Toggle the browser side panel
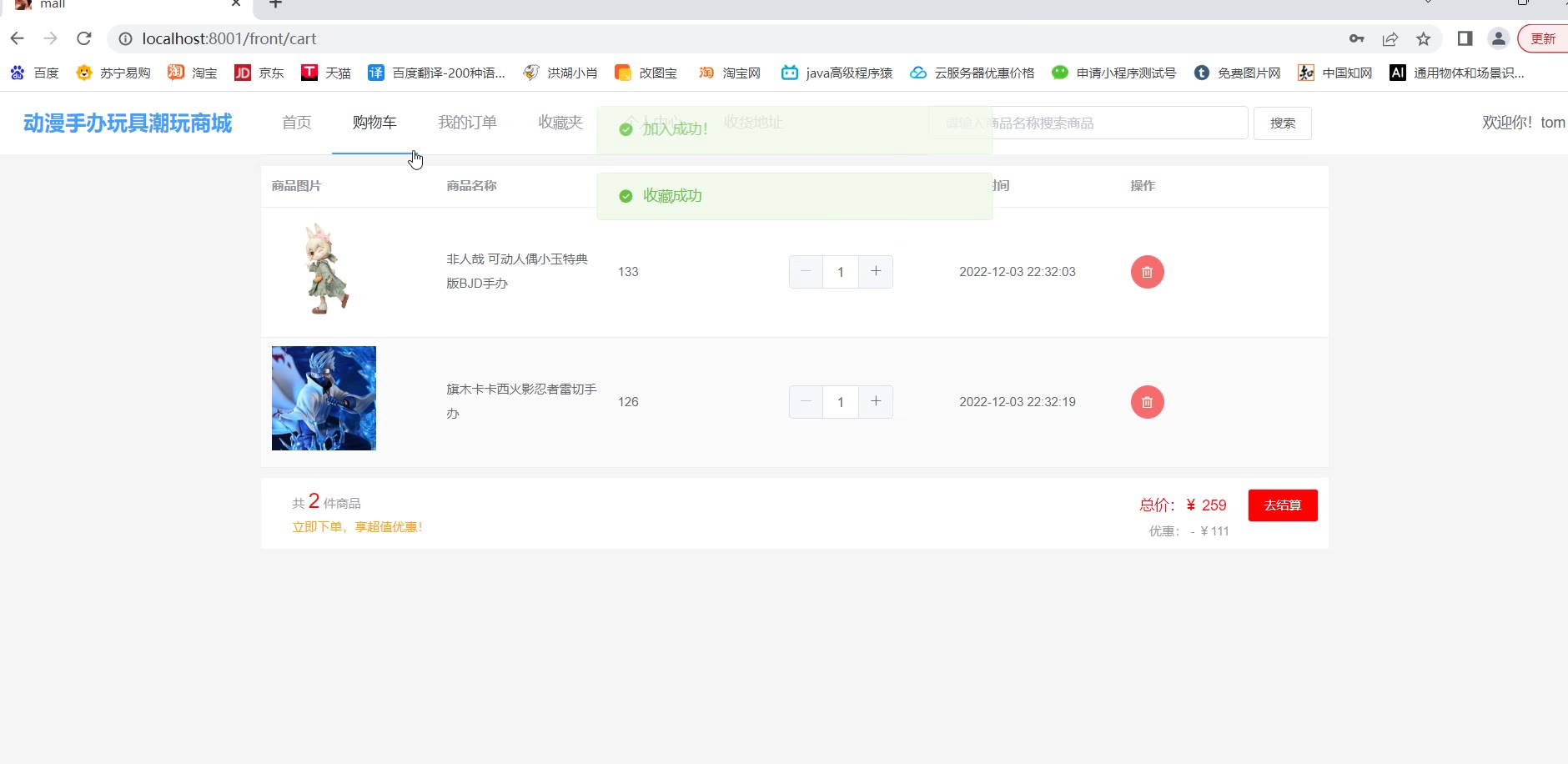Screen dimensions: 1568x764 pyautogui.click(x=1465, y=38)
